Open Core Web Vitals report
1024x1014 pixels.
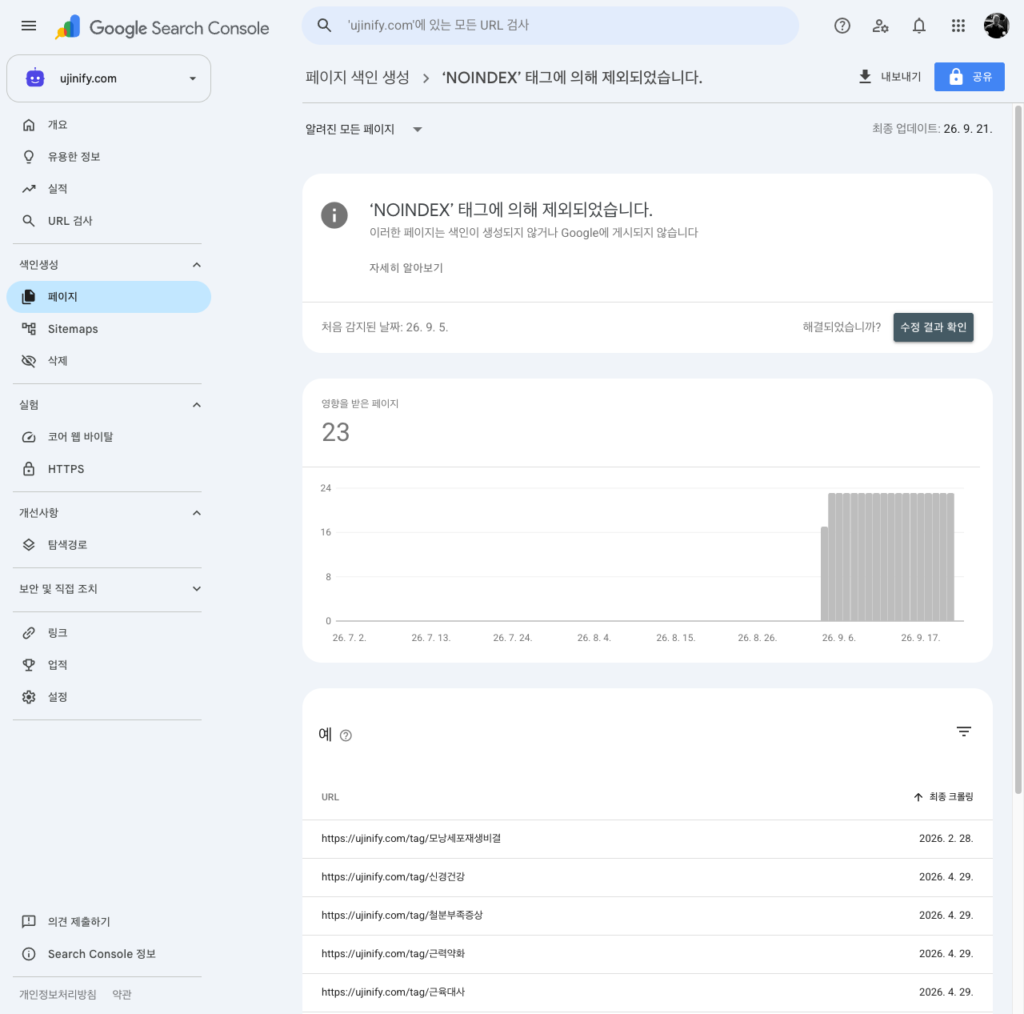point(108,437)
